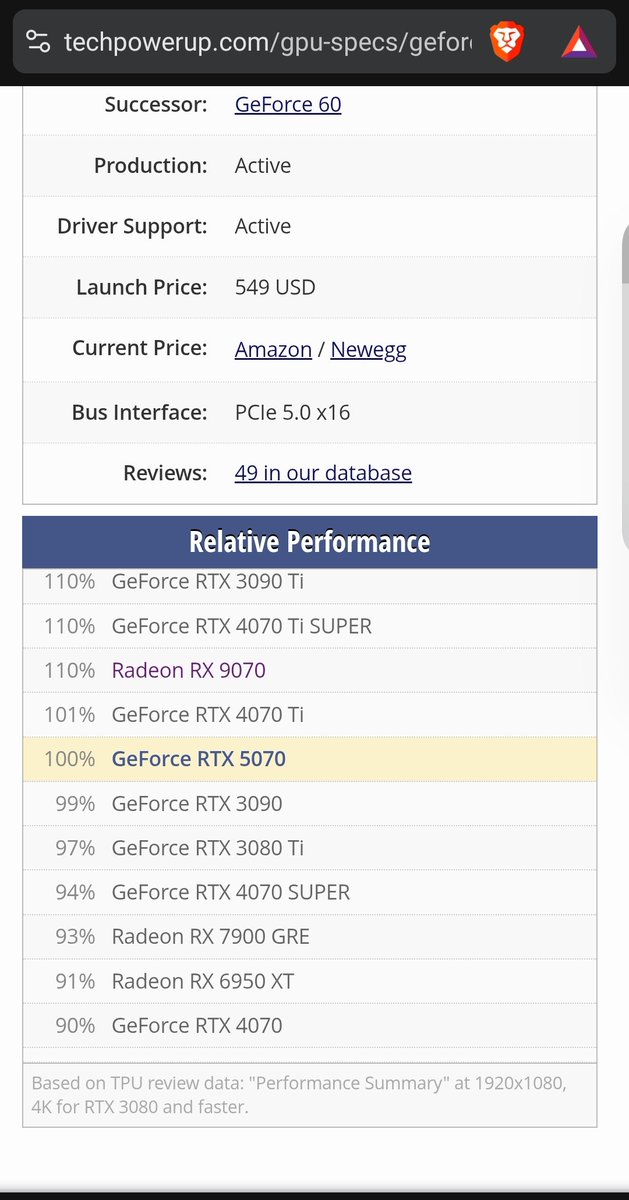Open the GeForce 60 successor link

[x=288, y=104]
